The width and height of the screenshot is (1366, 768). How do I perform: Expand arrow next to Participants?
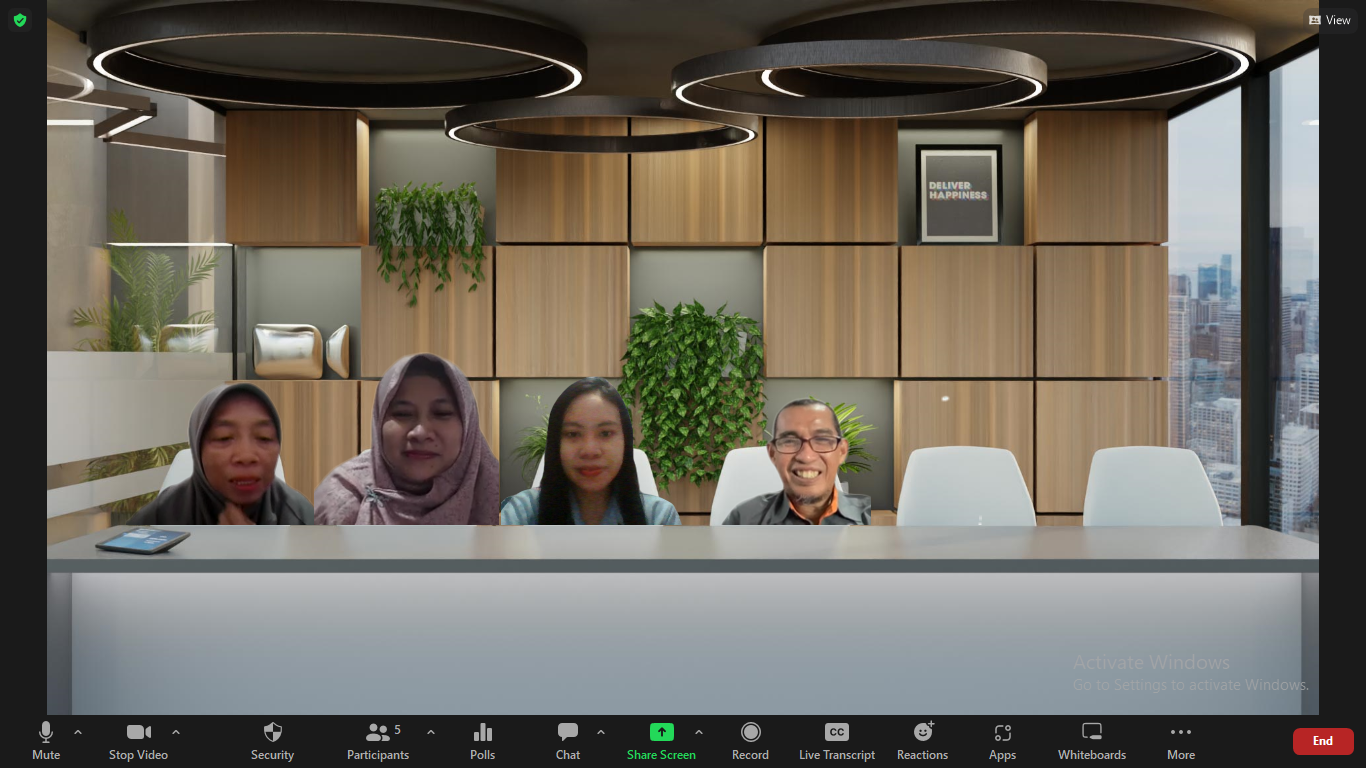(431, 732)
